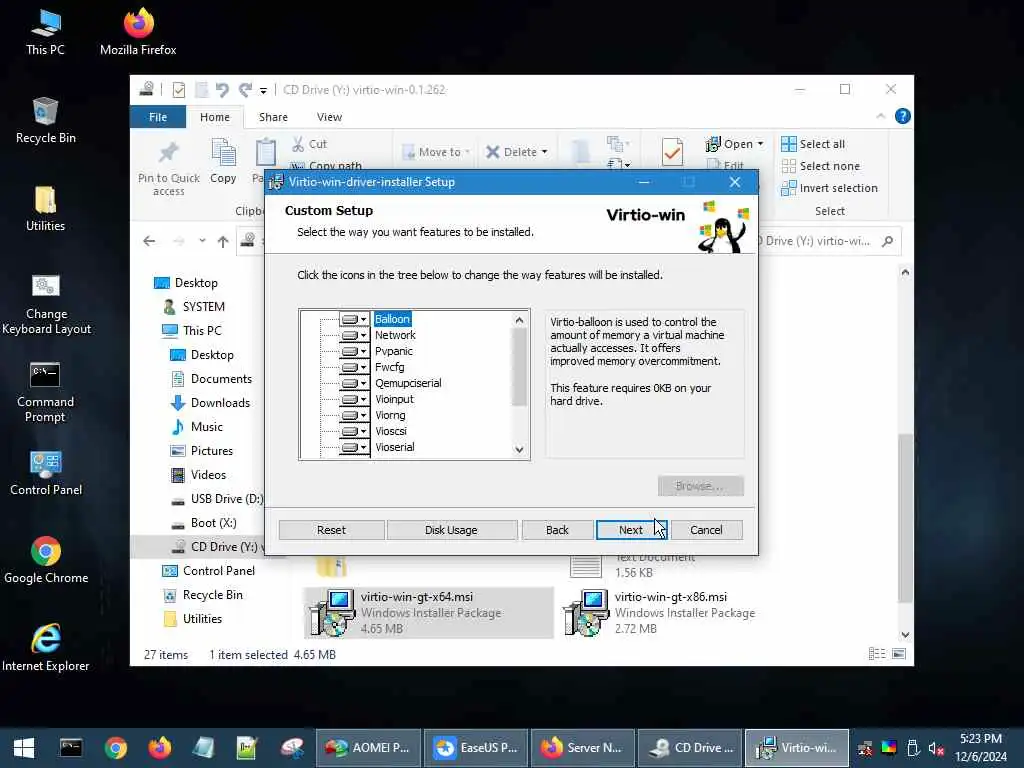Click Select all in Explorer ribbon
This screenshot has height=768, width=1024.
pyautogui.click(x=813, y=144)
